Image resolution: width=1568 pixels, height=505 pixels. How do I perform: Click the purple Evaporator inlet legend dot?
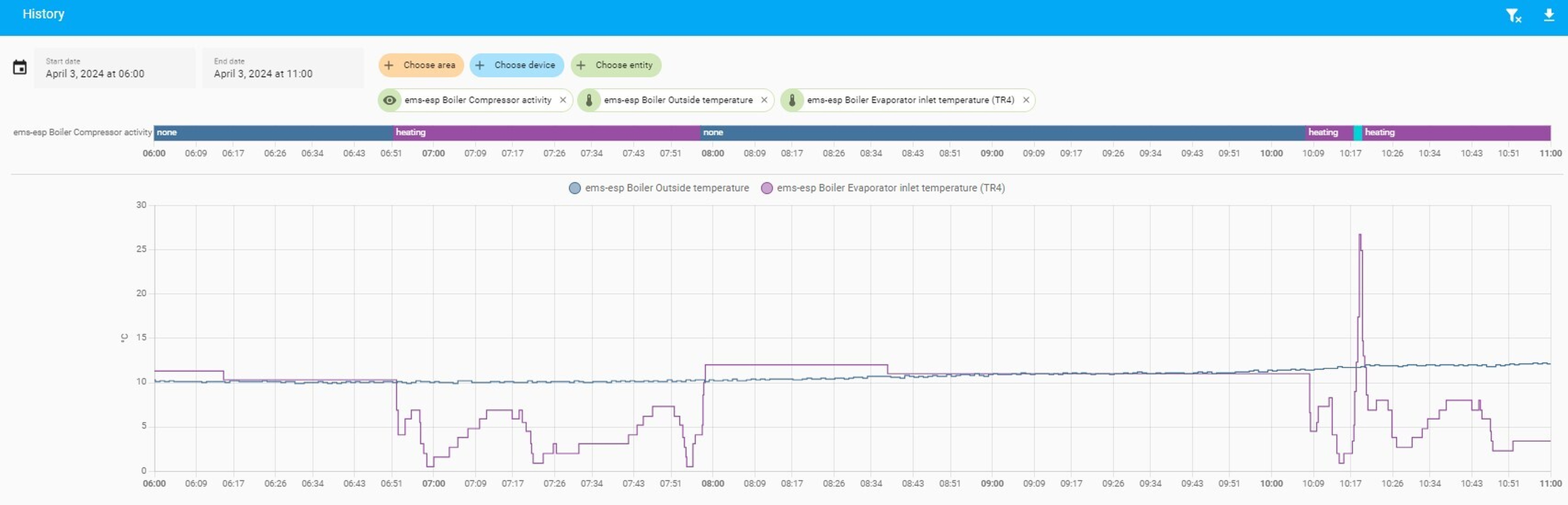pyautogui.click(x=767, y=188)
